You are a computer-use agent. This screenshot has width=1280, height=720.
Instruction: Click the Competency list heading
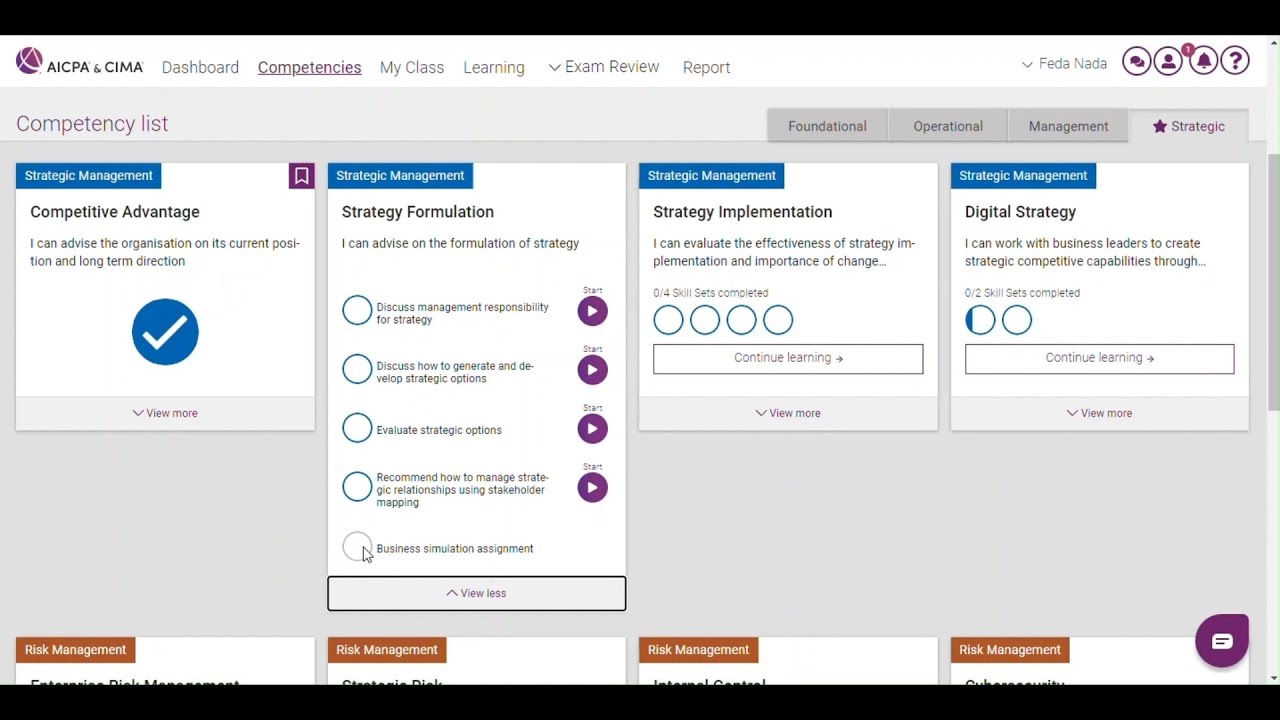click(92, 124)
